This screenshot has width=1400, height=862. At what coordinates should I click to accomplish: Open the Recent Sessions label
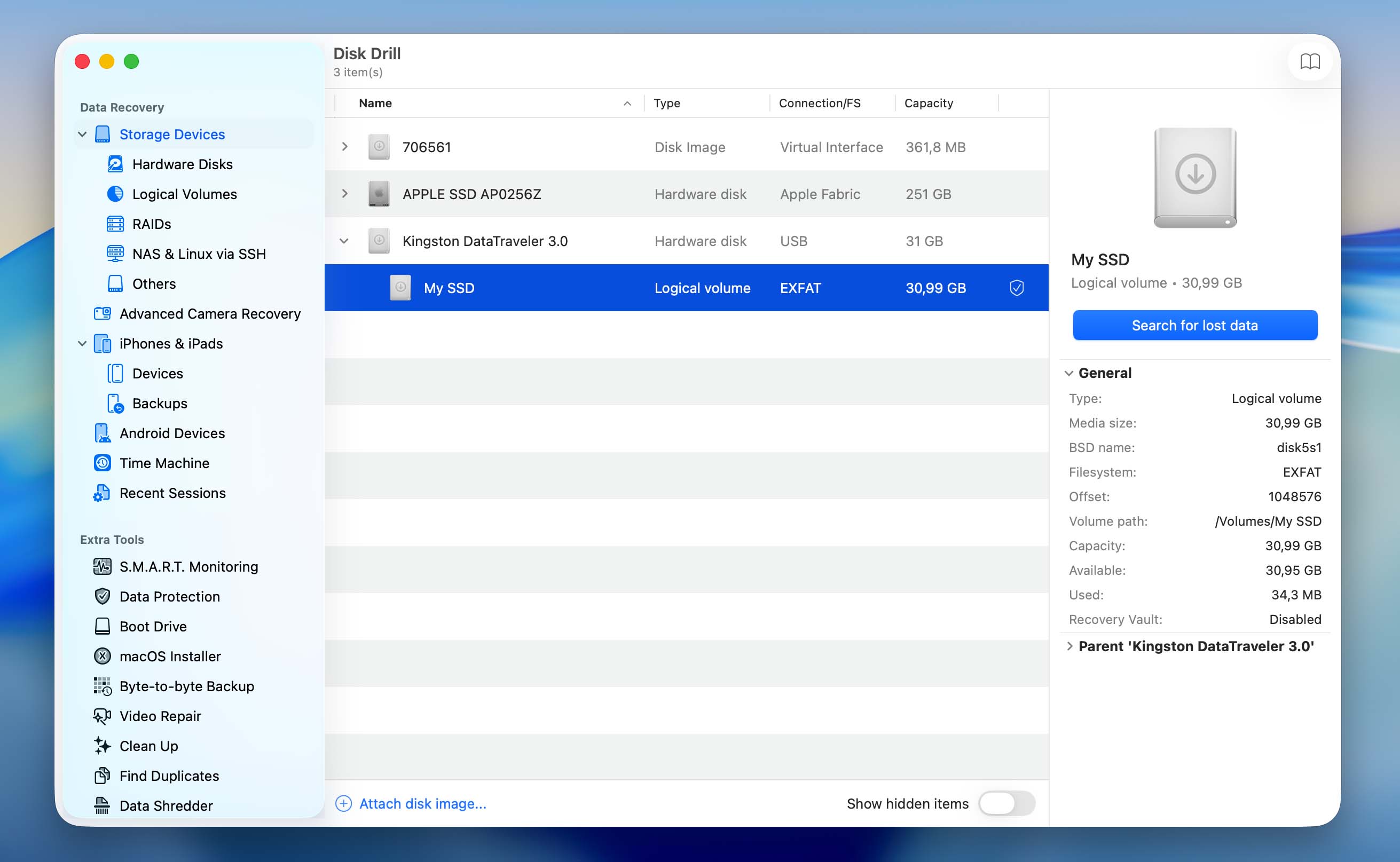click(173, 493)
